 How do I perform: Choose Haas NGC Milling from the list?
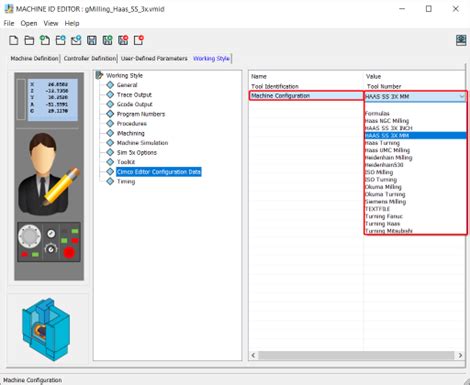(x=415, y=121)
